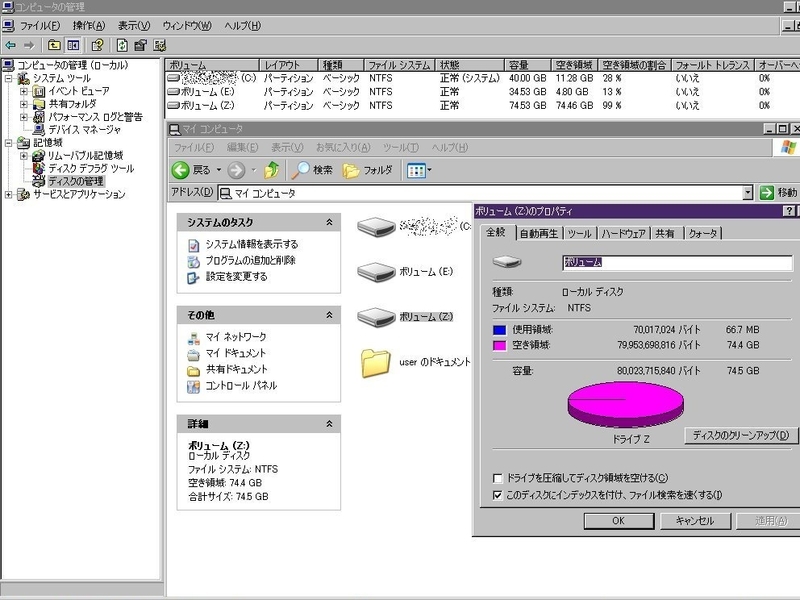Viewport: 800px width, 600px height.
Task: Collapse the システム ツール tree node
Action: click(x=9, y=79)
